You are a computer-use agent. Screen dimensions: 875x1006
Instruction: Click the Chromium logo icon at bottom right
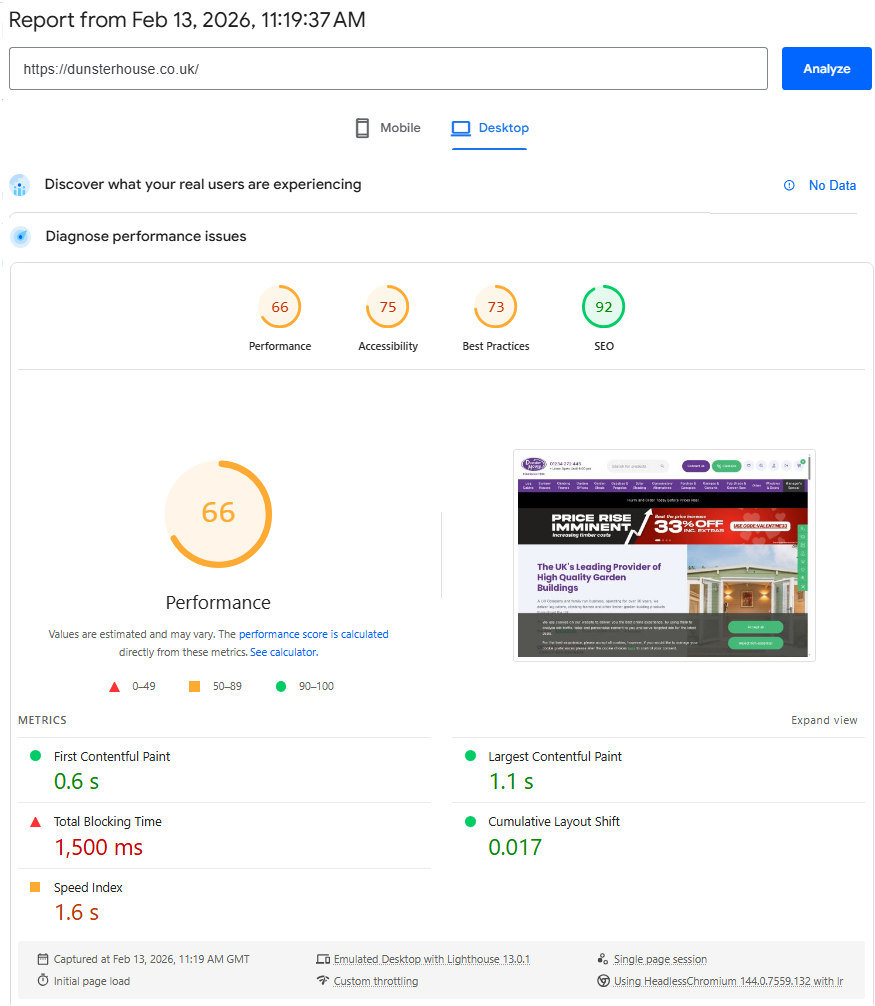point(603,980)
